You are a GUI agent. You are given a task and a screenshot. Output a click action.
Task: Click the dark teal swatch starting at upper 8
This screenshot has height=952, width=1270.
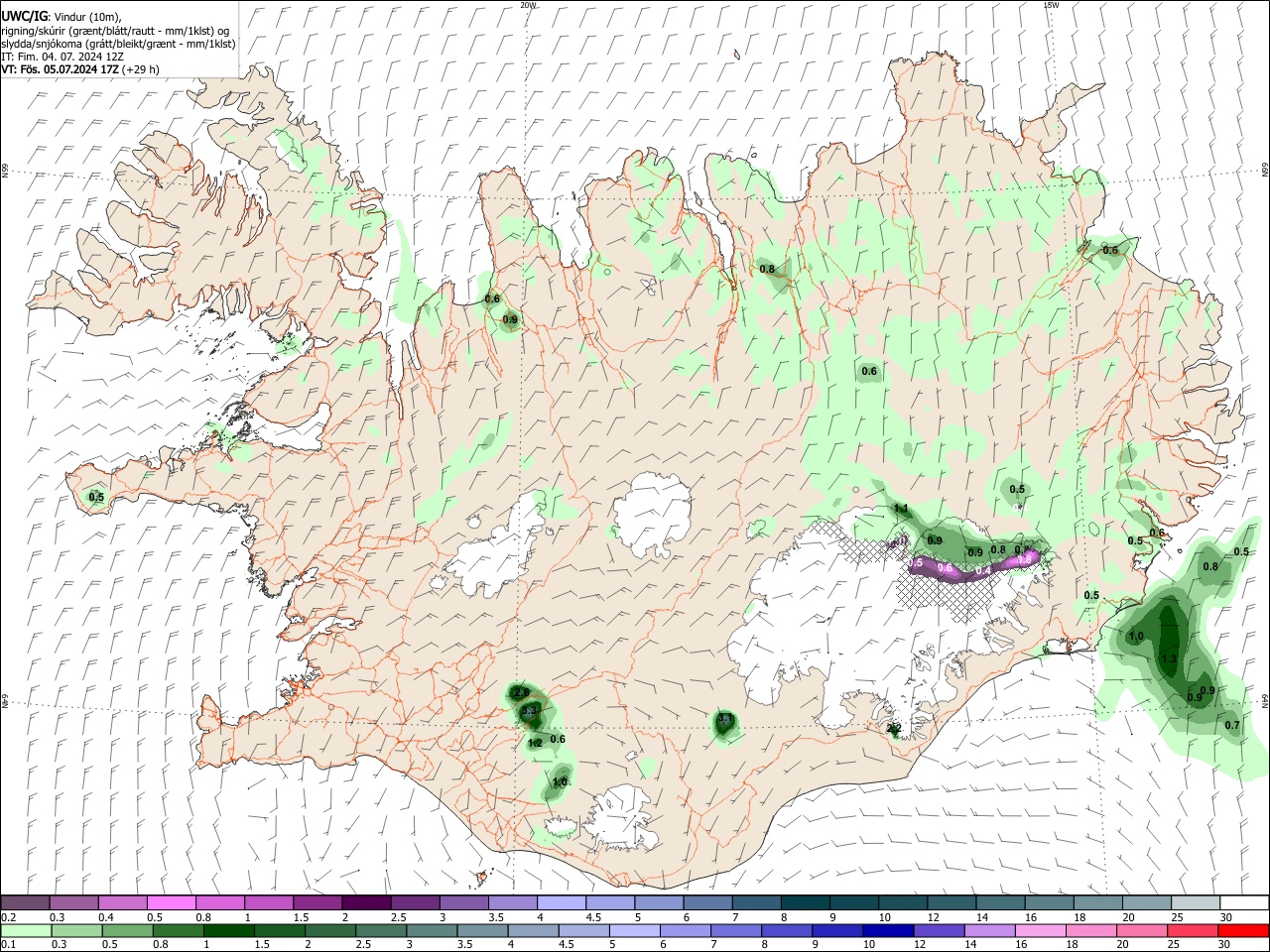coord(805,902)
